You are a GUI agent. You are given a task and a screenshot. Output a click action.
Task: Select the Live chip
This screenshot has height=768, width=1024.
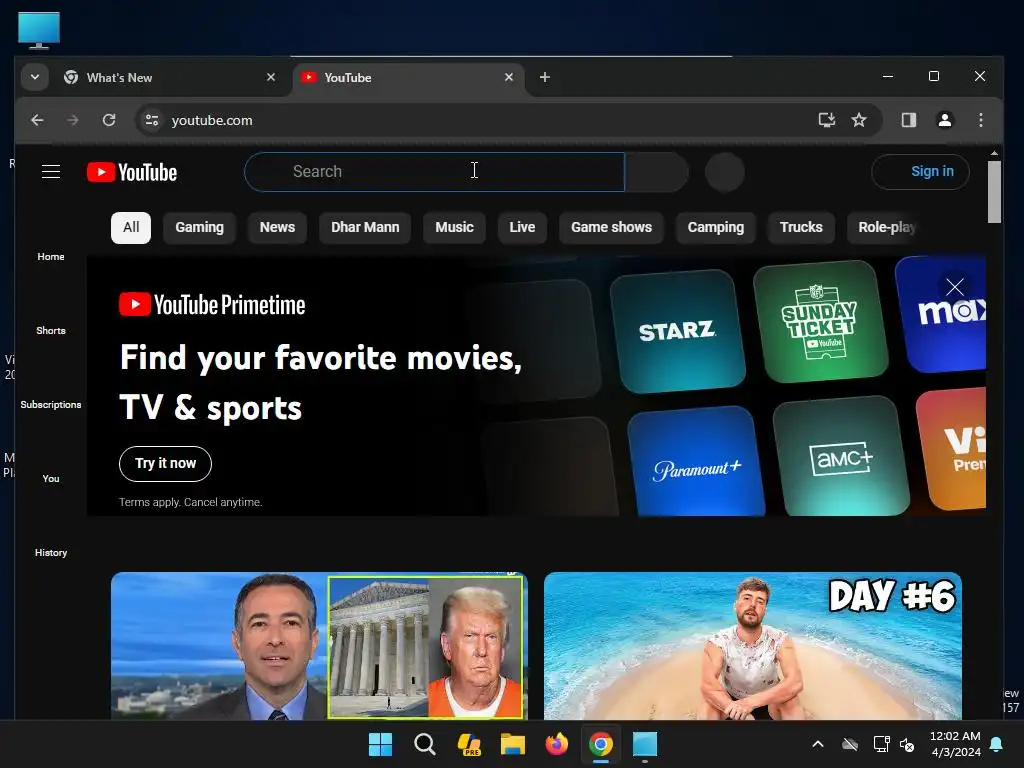522,227
